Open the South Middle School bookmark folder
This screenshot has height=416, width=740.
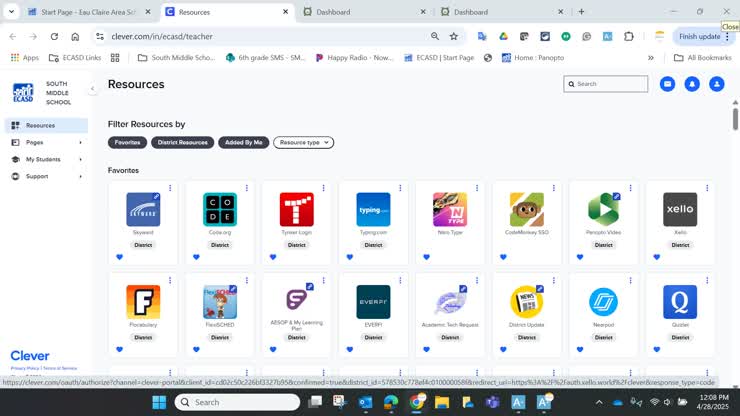pos(176,58)
